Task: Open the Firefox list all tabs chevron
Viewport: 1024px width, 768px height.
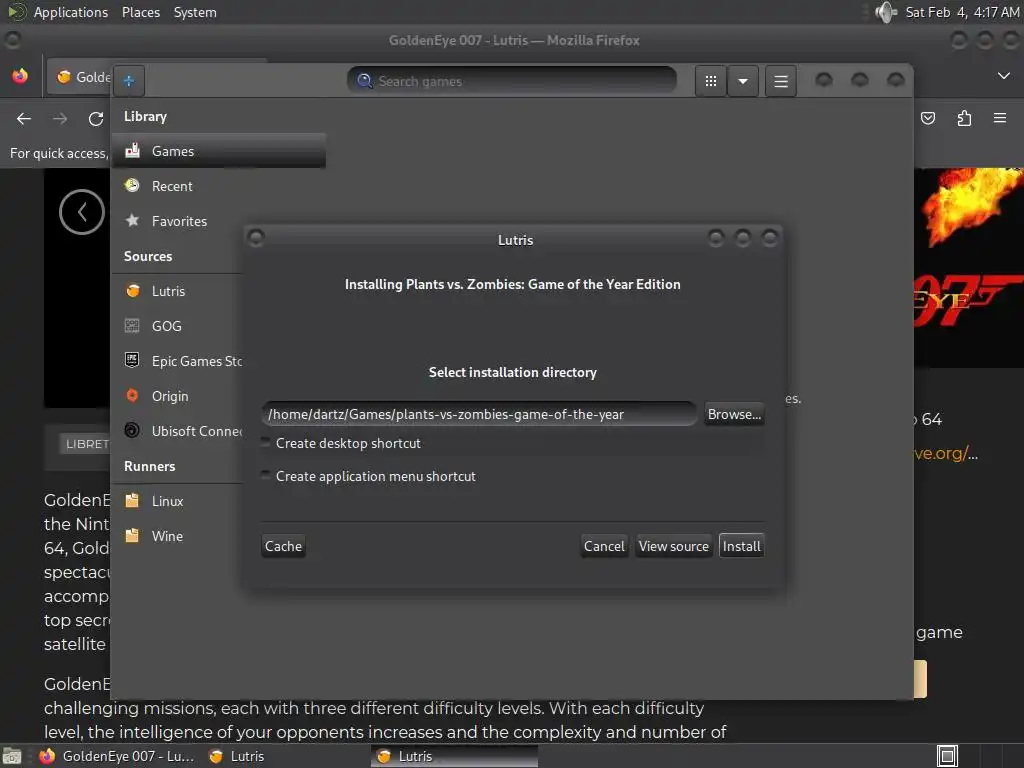Action: click(1004, 76)
